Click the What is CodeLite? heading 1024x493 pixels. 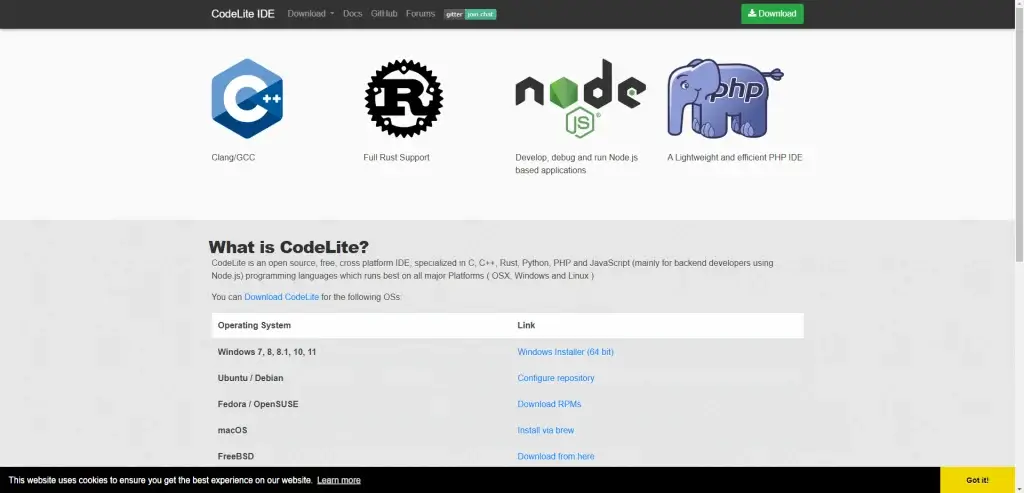289,247
